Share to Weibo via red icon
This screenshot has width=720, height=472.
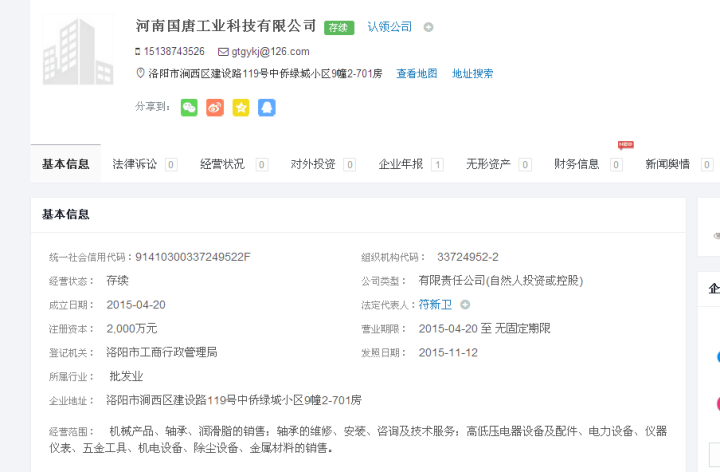215,107
